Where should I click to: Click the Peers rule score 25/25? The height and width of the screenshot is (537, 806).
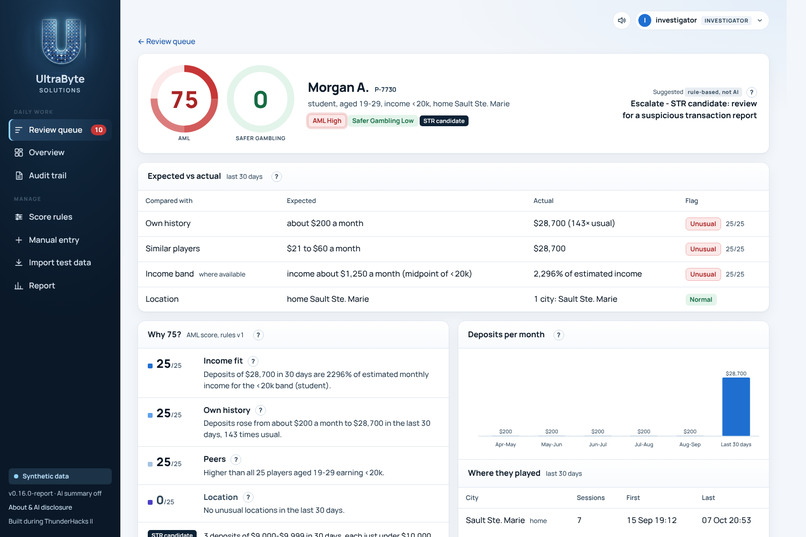pos(169,462)
